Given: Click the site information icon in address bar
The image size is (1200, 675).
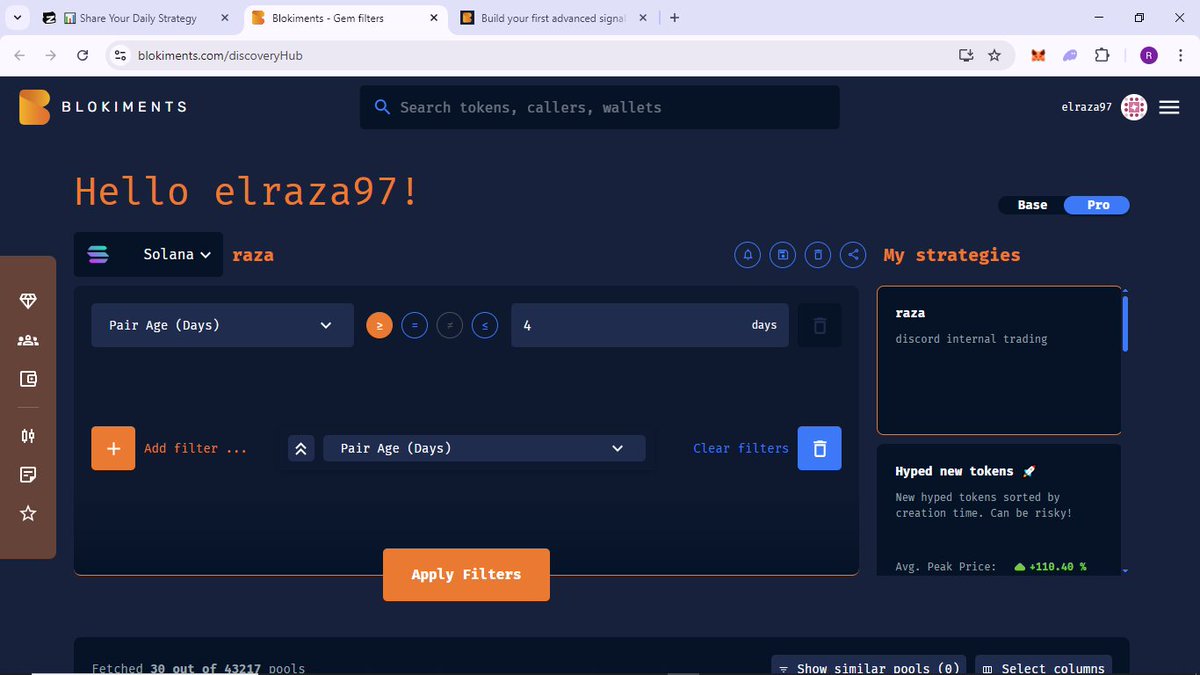Looking at the screenshot, I should click(120, 56).
